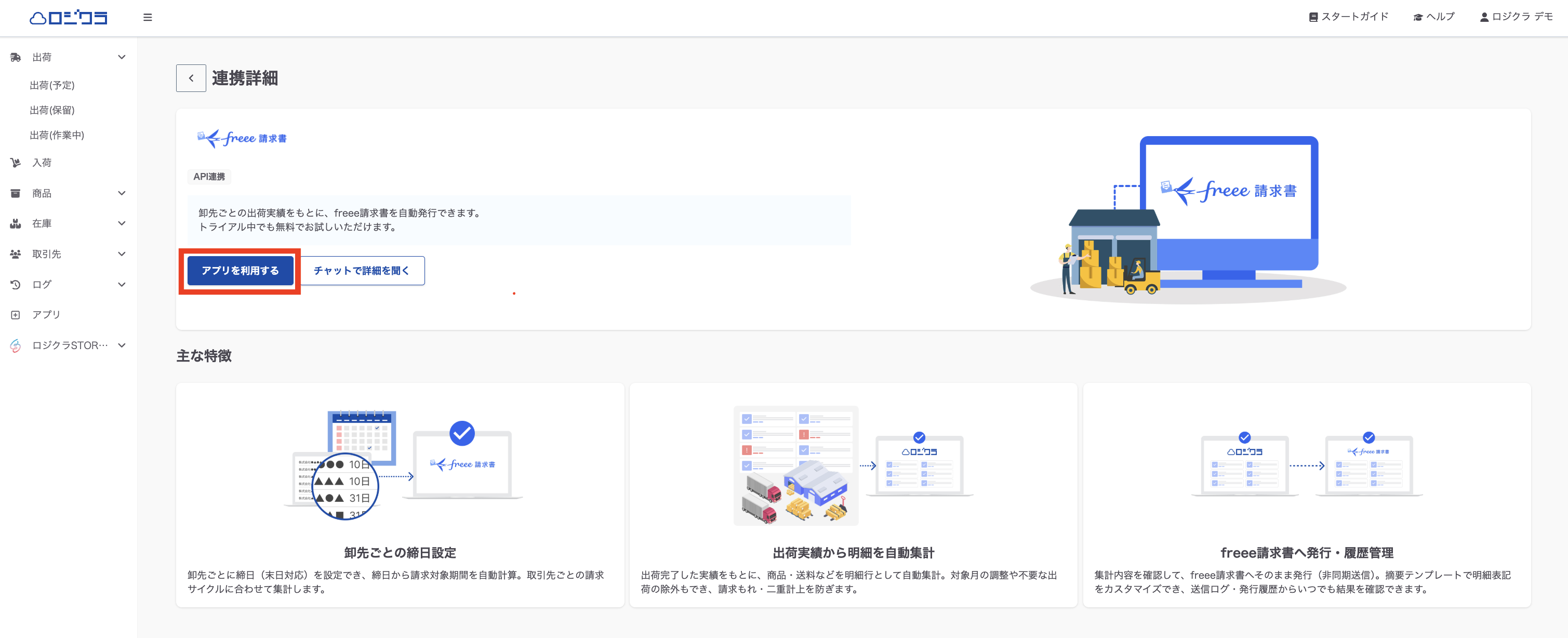This screenshot has height=638, width=1568.
Task: Select the アプリ sidebar menu label
Action: click(x=46, y=315)
